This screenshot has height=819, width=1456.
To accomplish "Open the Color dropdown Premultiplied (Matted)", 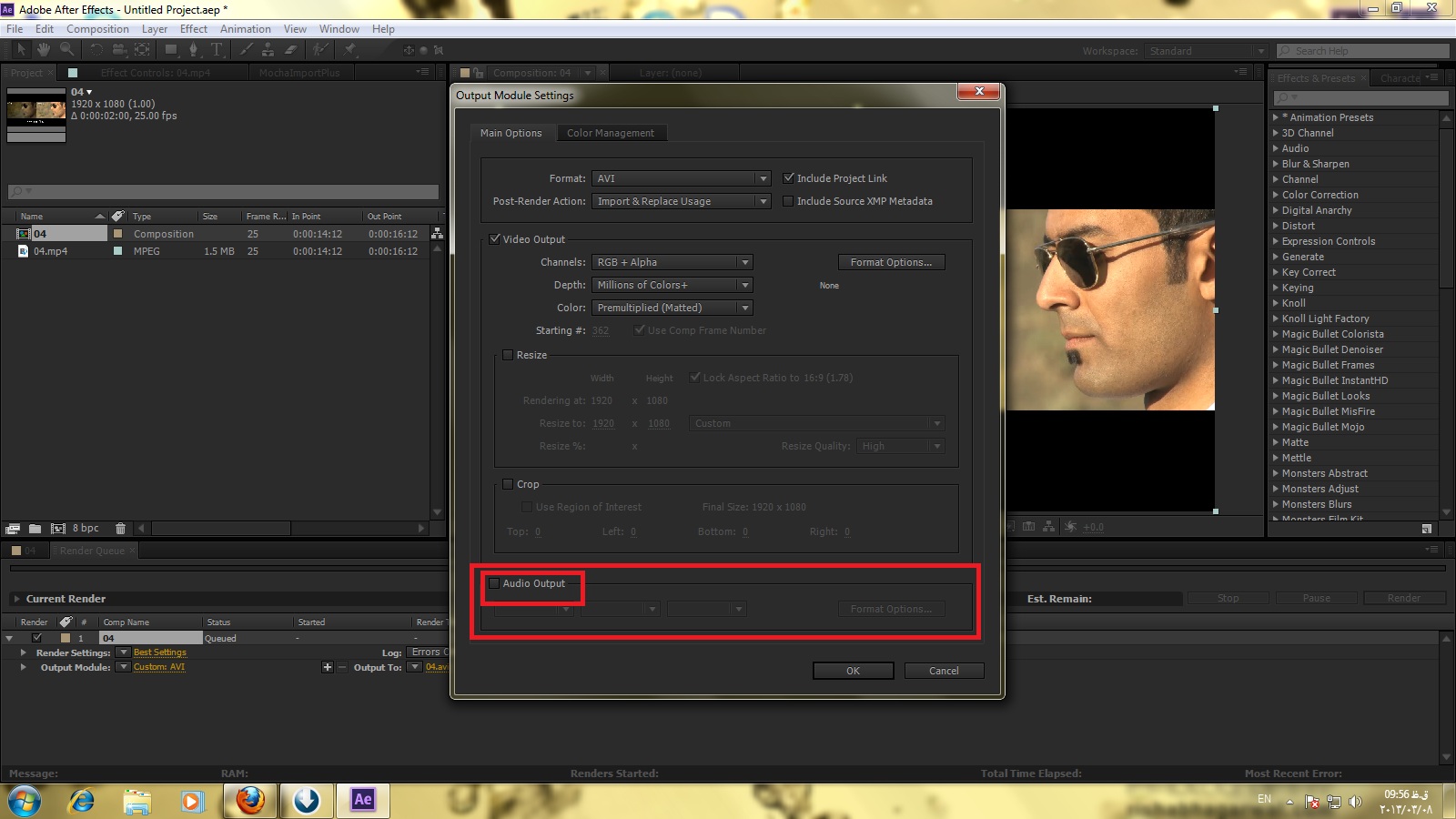I will 672,308.
